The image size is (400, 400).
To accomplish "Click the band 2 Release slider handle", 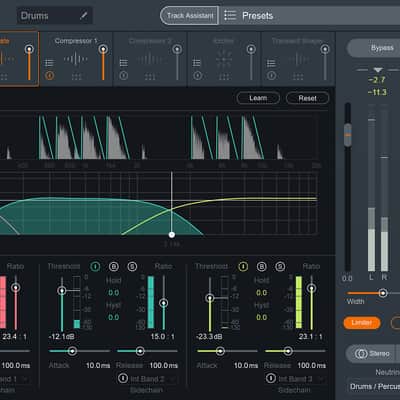I will point(140,351).
